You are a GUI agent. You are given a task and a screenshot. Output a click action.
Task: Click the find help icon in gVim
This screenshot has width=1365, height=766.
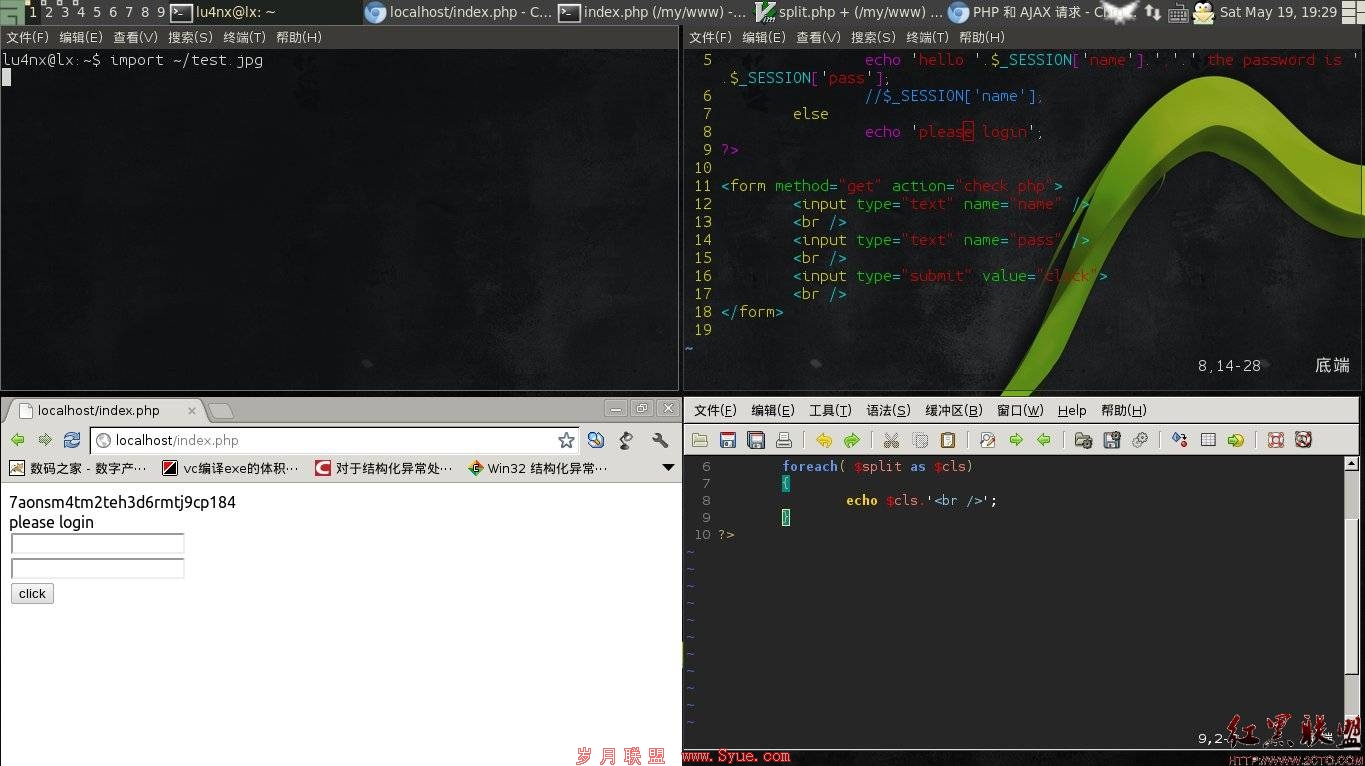1303,440
